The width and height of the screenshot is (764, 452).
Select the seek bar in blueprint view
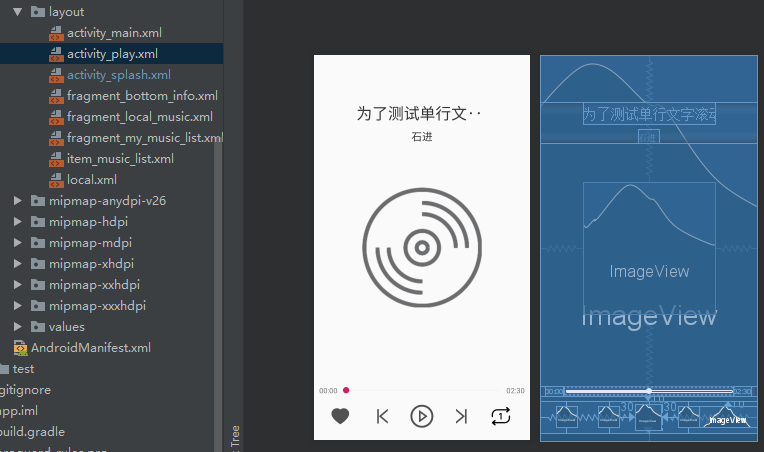click(x=649, y=391)
